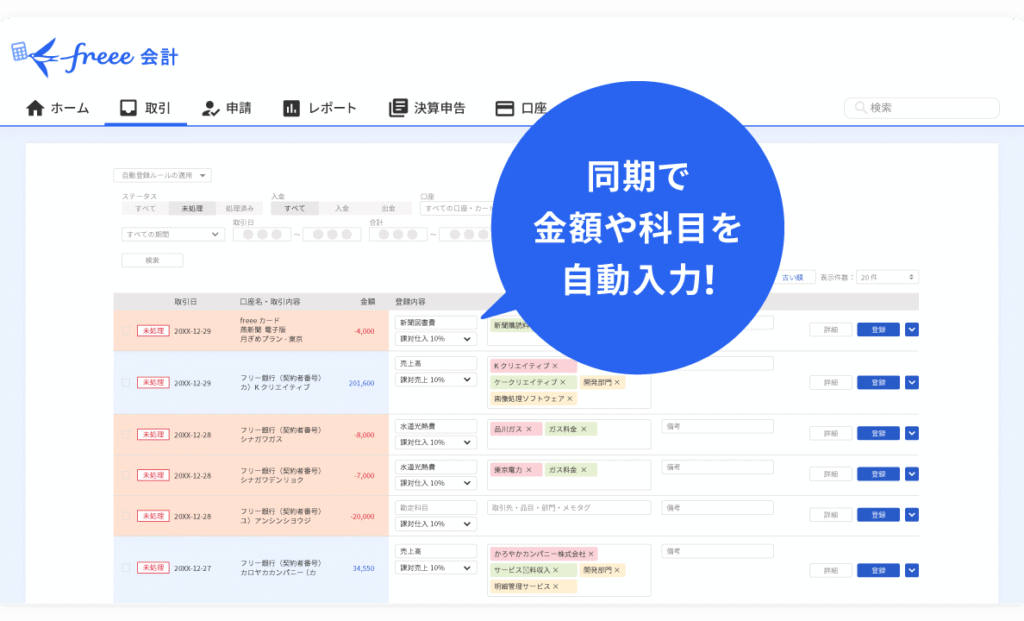Click the 口座 card icon
The width and height of the screenshot is (1024, 621).
coord(505,108)
